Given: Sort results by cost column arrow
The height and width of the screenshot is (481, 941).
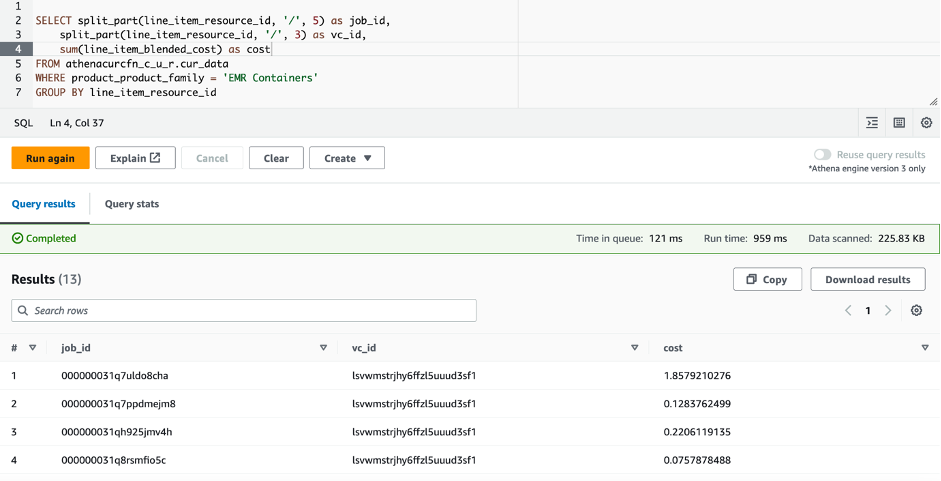Looking at the screenshot, I should [x=925, y=348].
